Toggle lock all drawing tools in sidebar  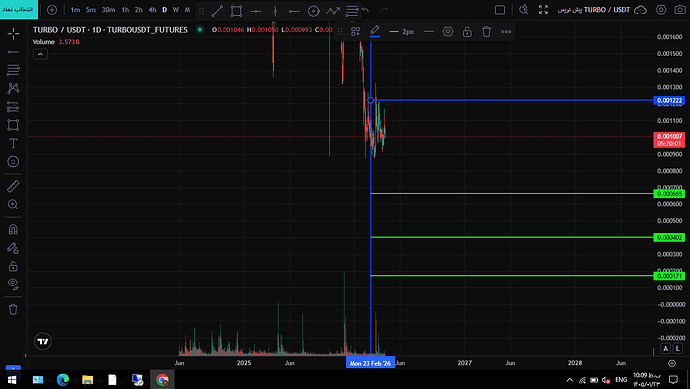13,266
